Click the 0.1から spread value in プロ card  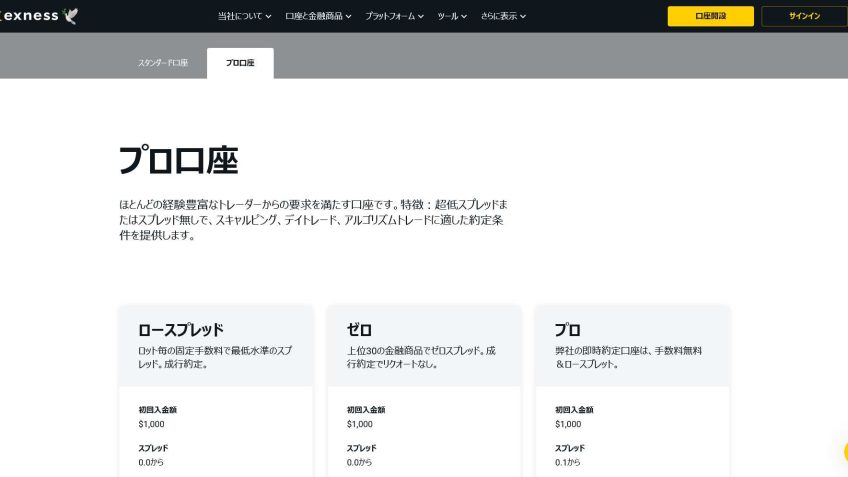point(568,462)
